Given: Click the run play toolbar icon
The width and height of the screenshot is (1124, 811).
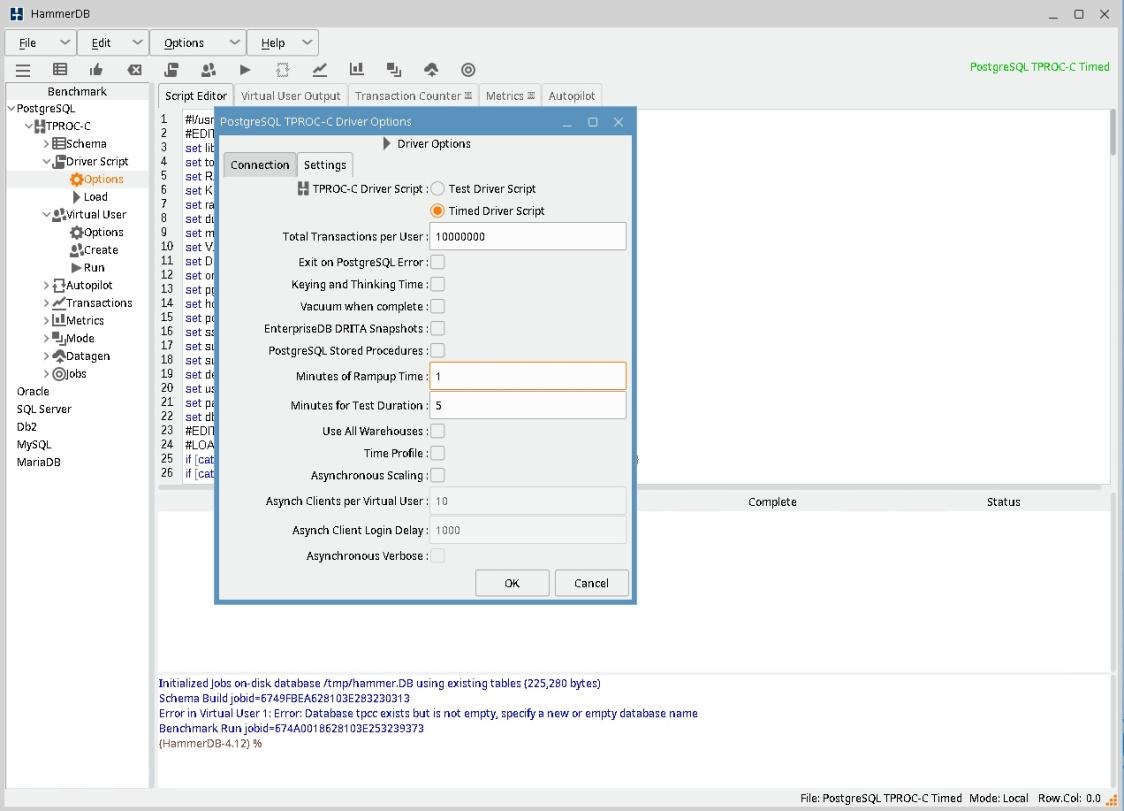Looking at the screenshot, I should tap(245, 70).
